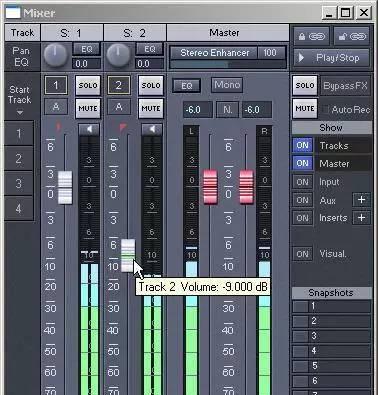The width and height of the screenshot is (378, 395).
Task: Click the master right red fader handle
Action: click(246, 186)
